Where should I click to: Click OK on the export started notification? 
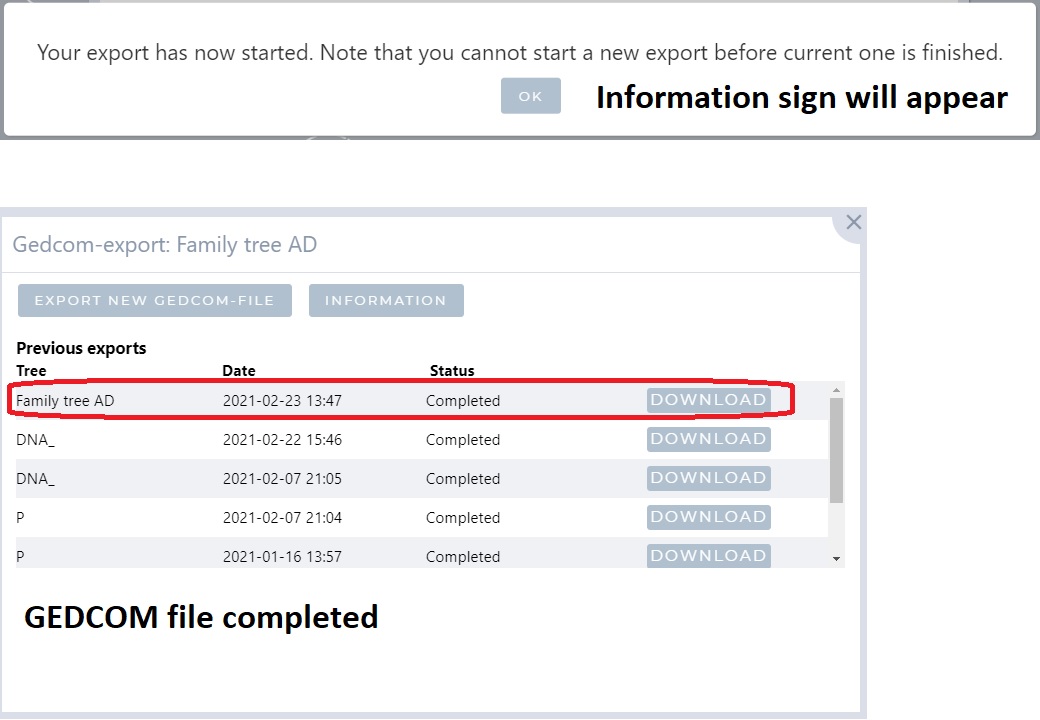[x=530, y=96]
